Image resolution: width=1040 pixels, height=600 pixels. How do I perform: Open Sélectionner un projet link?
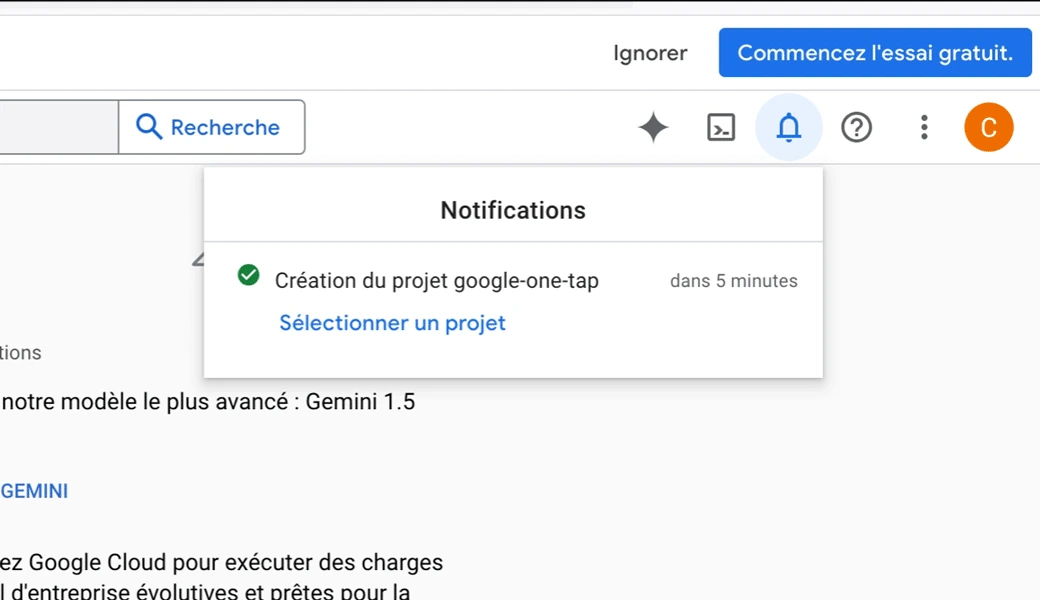pyautogui.click(x=392, y=322)
